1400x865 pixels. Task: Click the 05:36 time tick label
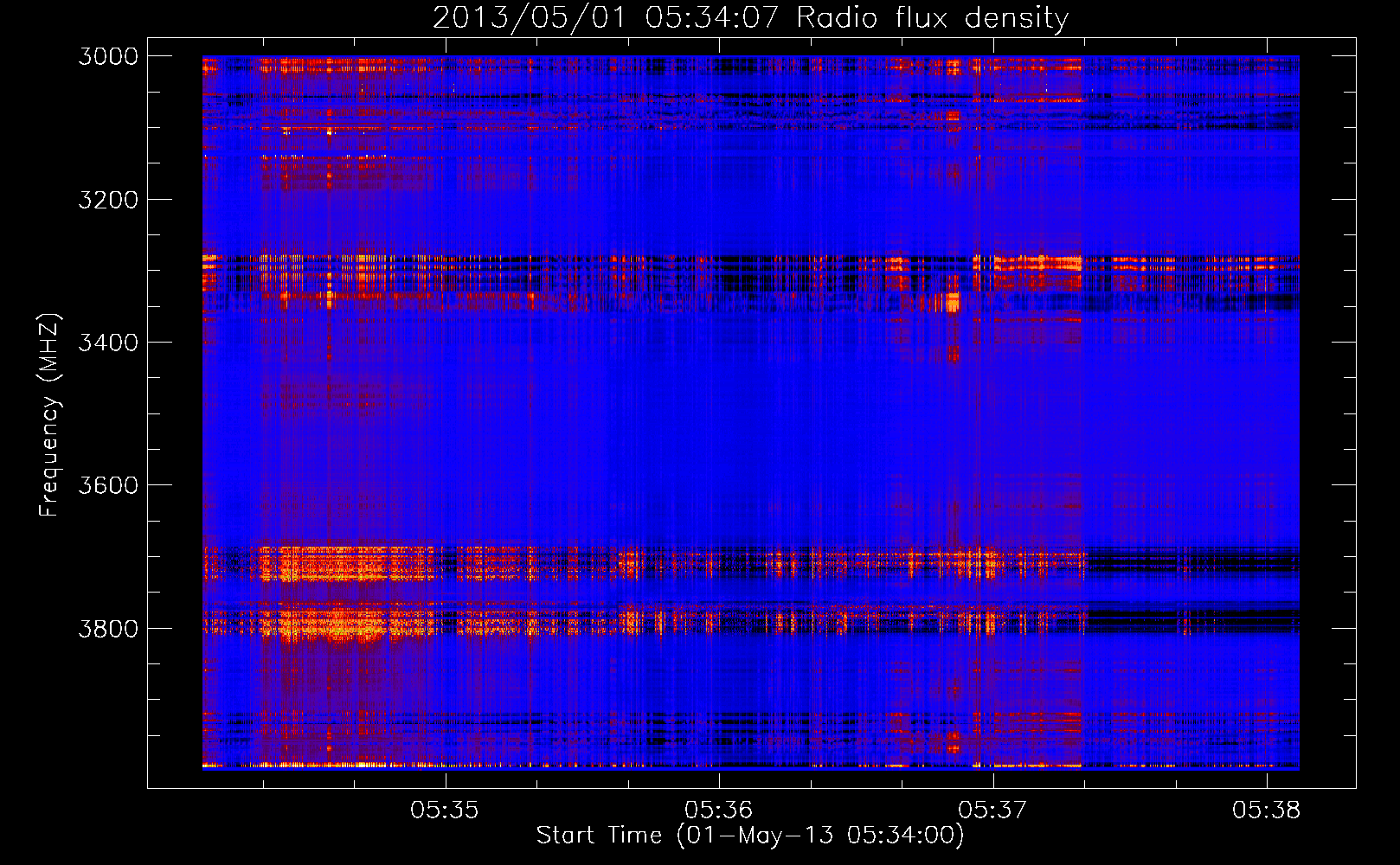(718, 810)
